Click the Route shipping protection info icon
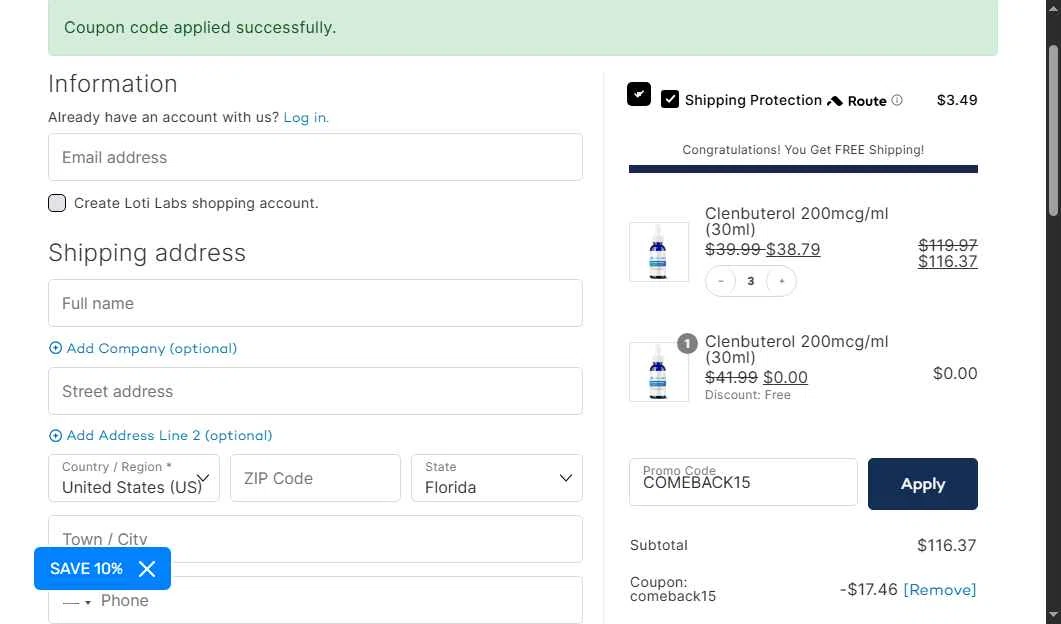This screenshot has height=624, width=1061. (x=897, y=100)
